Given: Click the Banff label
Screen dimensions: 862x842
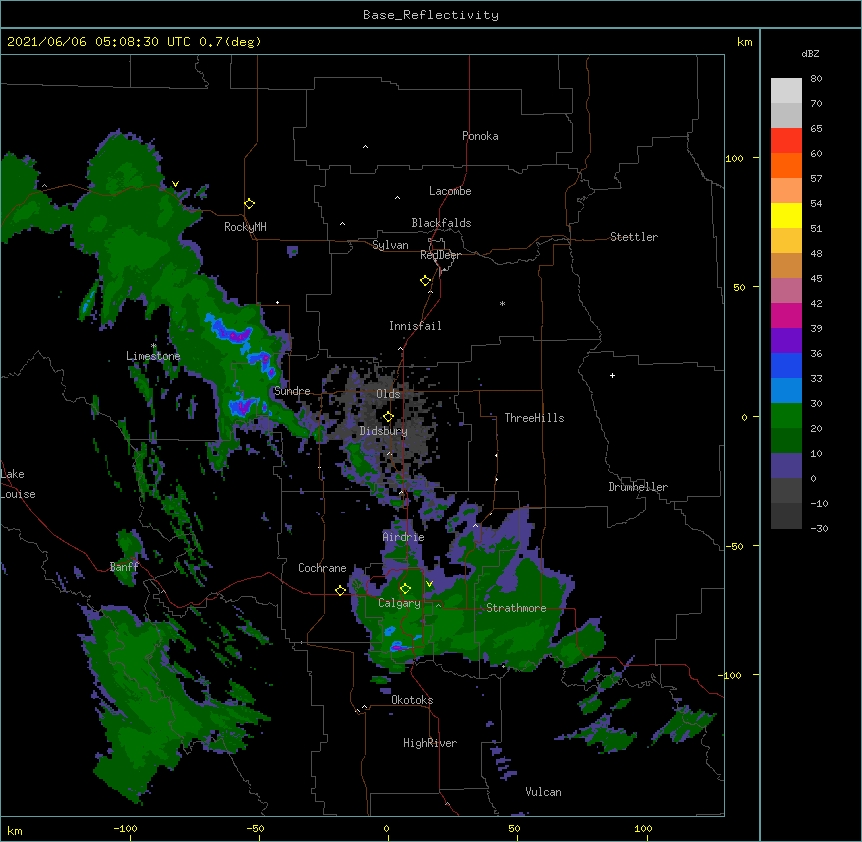Looking at the screenshot, I should coord(124,567).
